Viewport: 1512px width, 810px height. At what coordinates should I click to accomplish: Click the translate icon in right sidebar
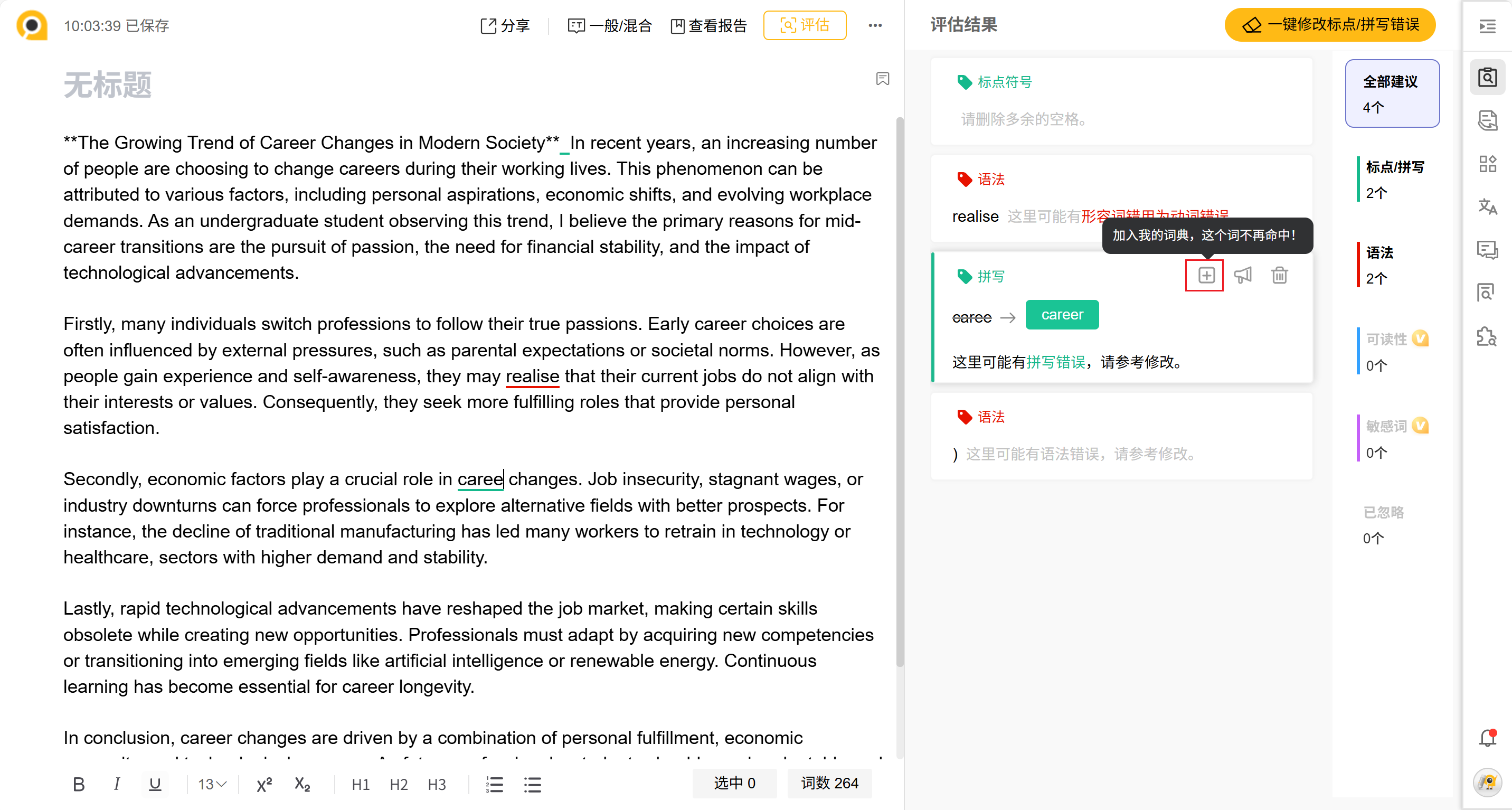(1487, 206)
